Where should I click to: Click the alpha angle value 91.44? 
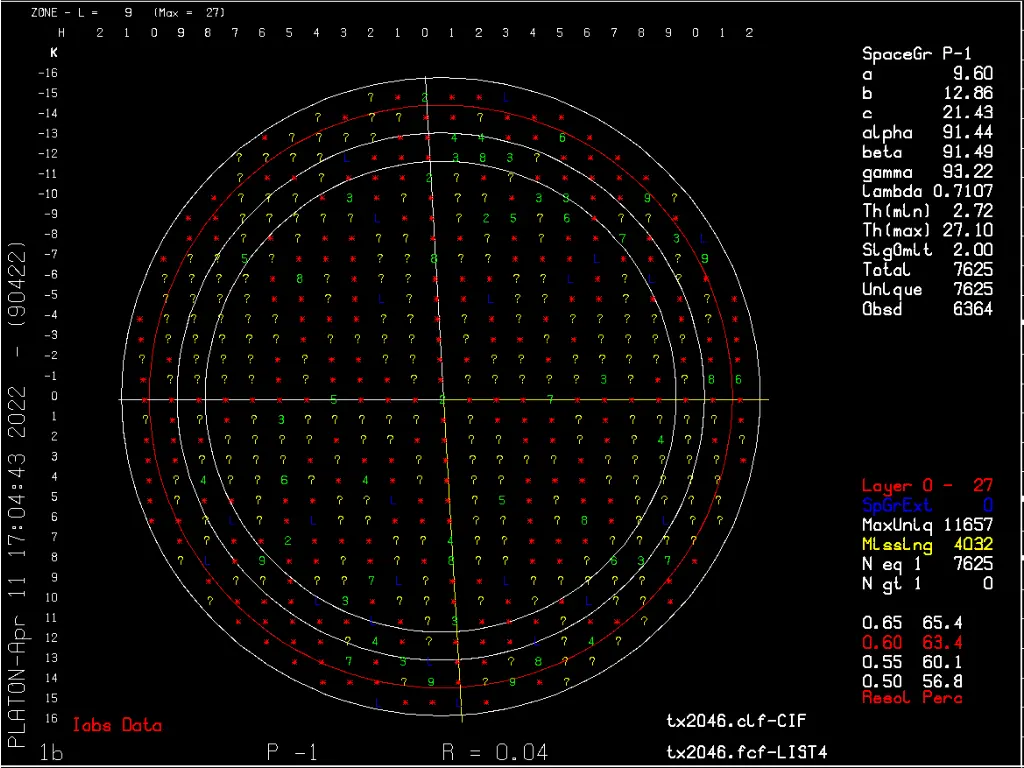(x=968, y=133)
